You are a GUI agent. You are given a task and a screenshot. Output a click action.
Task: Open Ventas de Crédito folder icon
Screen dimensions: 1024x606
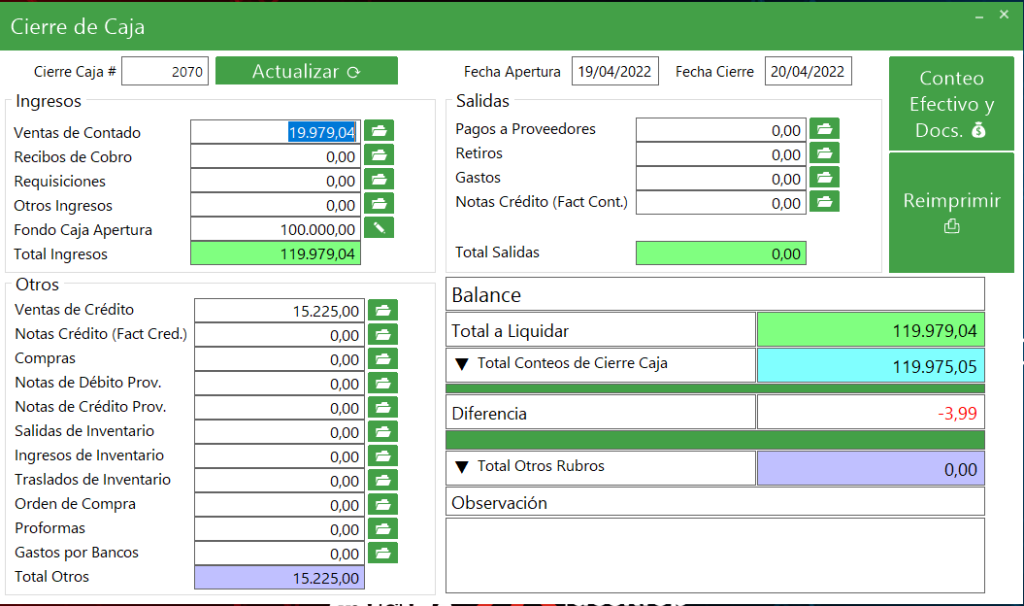pyautogui.click(x=383, y=310)
